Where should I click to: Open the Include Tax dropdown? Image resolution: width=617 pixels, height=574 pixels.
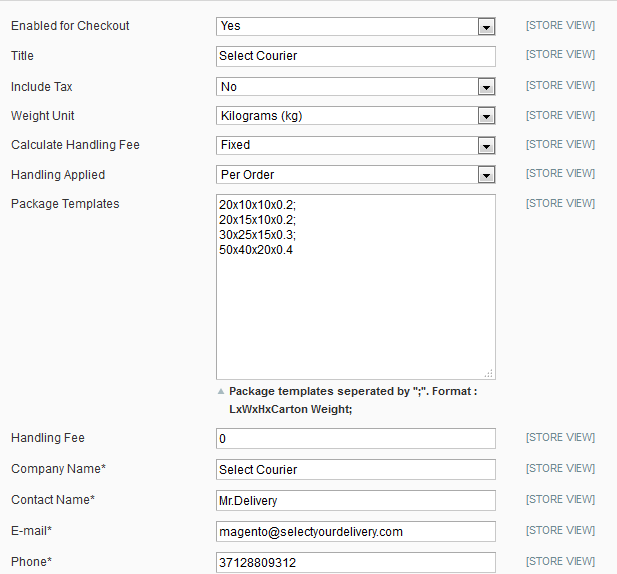355,87
